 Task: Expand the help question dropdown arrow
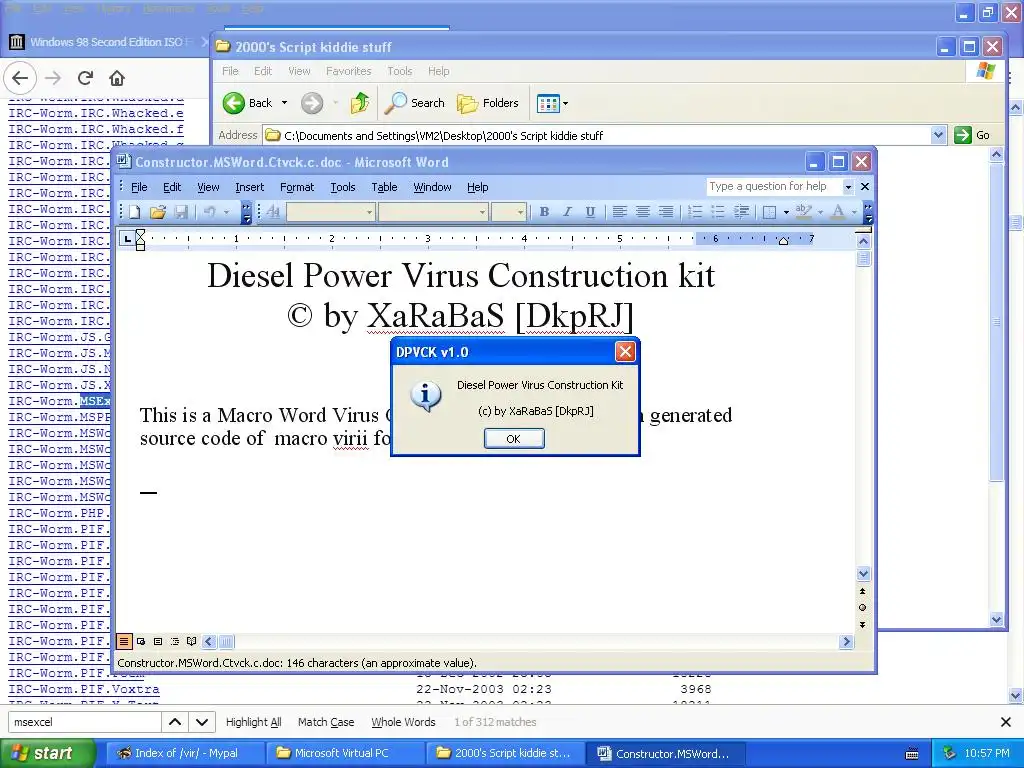pos(848,187)
